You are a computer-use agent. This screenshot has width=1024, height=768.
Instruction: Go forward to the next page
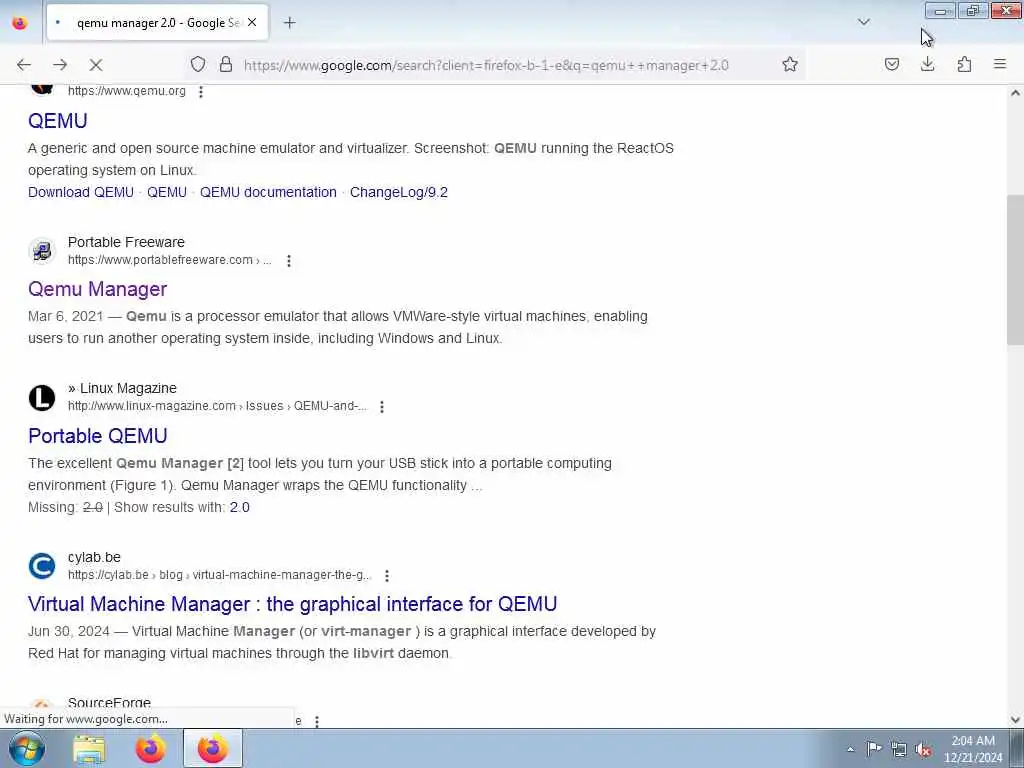tap(60, 65)
